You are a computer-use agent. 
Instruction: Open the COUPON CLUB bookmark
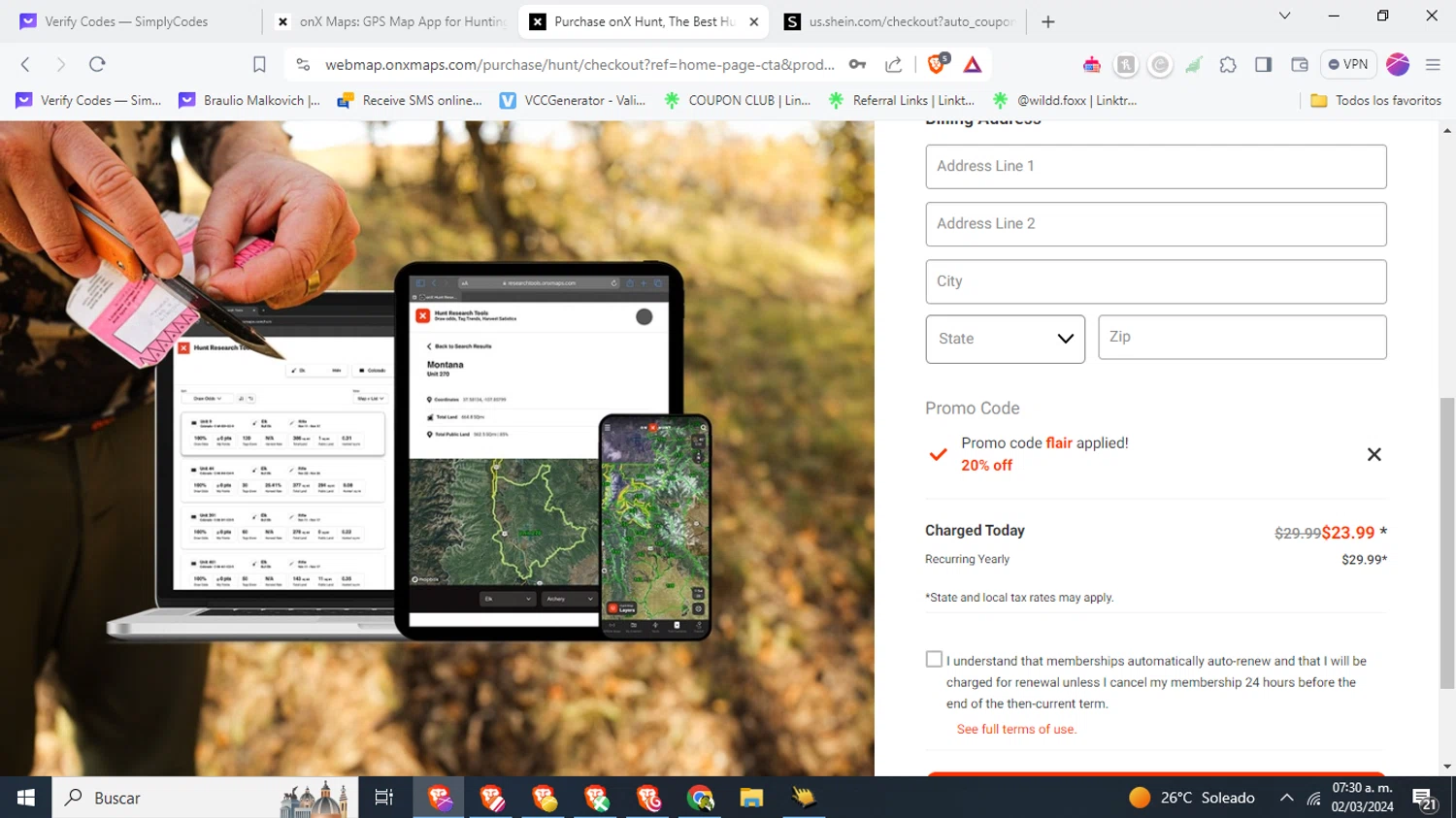[737, 100]
